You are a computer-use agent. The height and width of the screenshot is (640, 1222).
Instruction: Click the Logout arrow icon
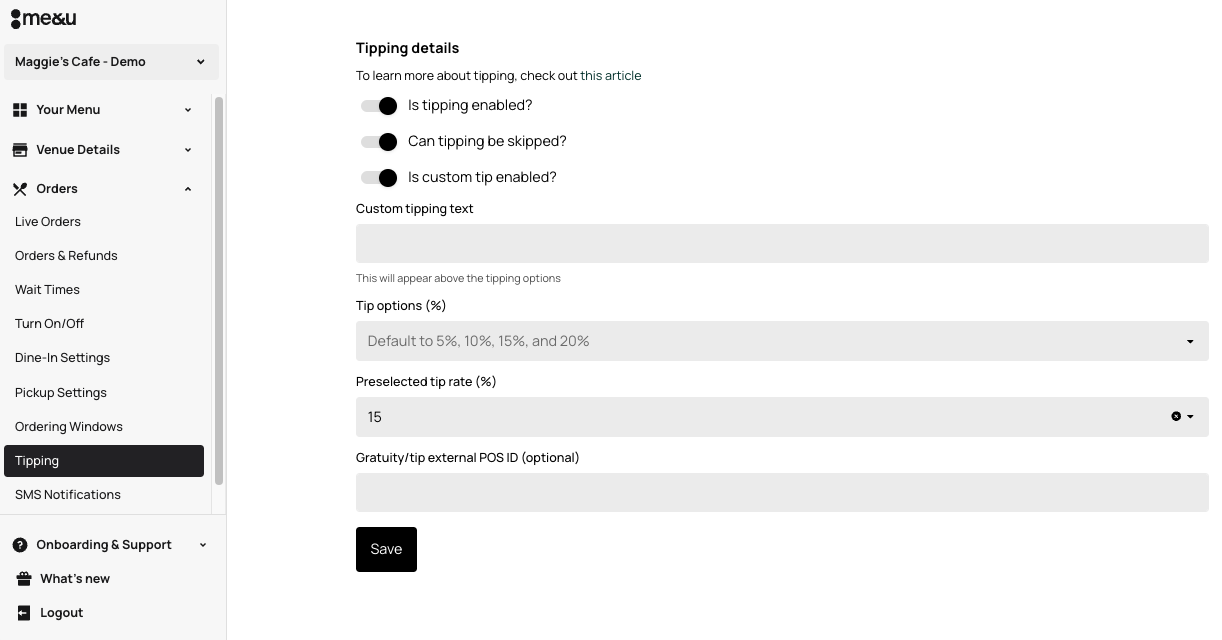tap(24, 613)
